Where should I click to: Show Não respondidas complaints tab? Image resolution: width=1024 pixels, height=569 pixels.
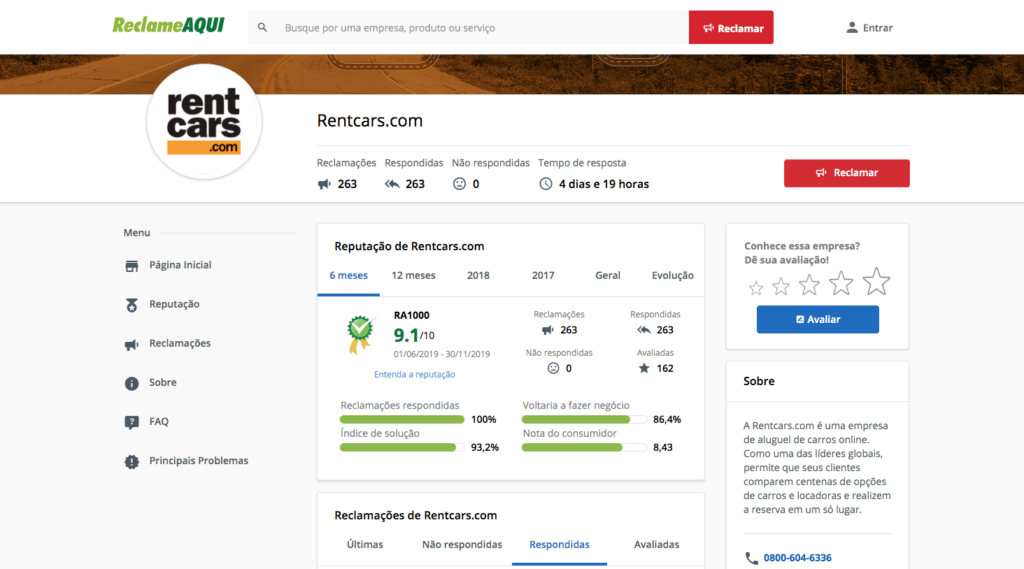click(x=462, y=545)
